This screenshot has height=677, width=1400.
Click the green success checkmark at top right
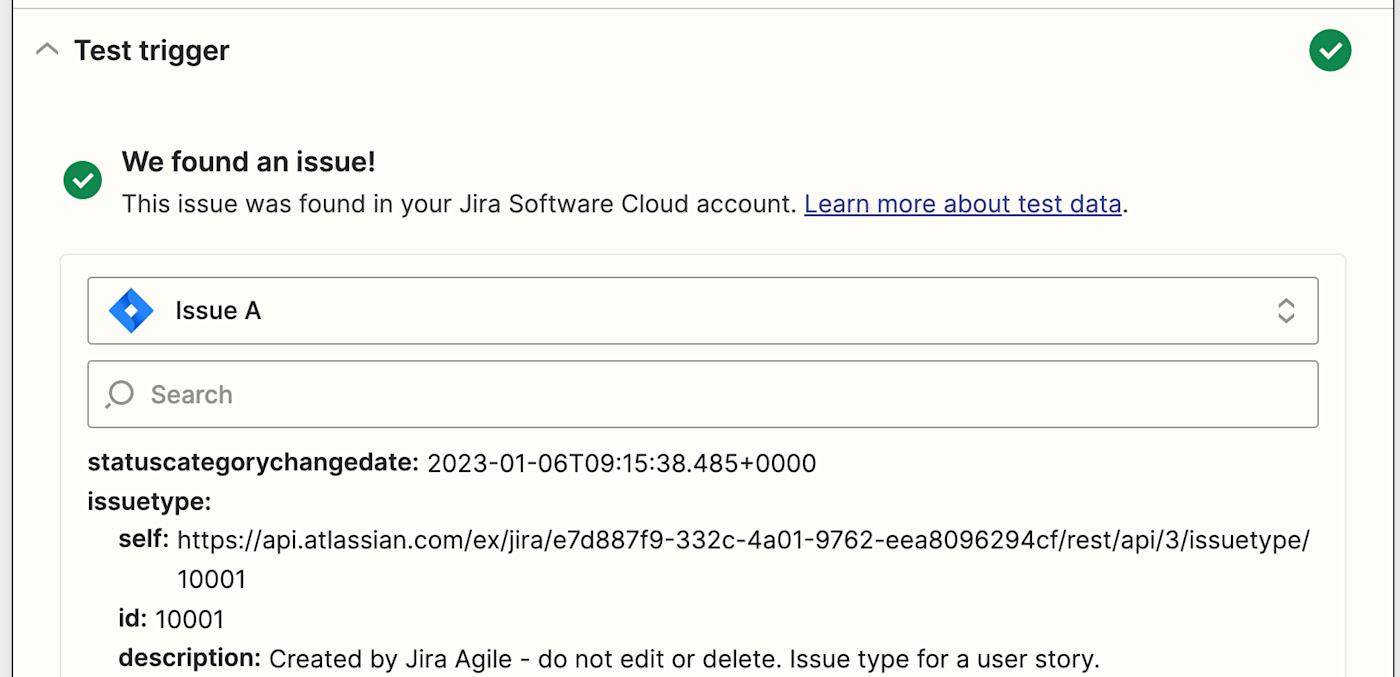(x=1330, y=51)
